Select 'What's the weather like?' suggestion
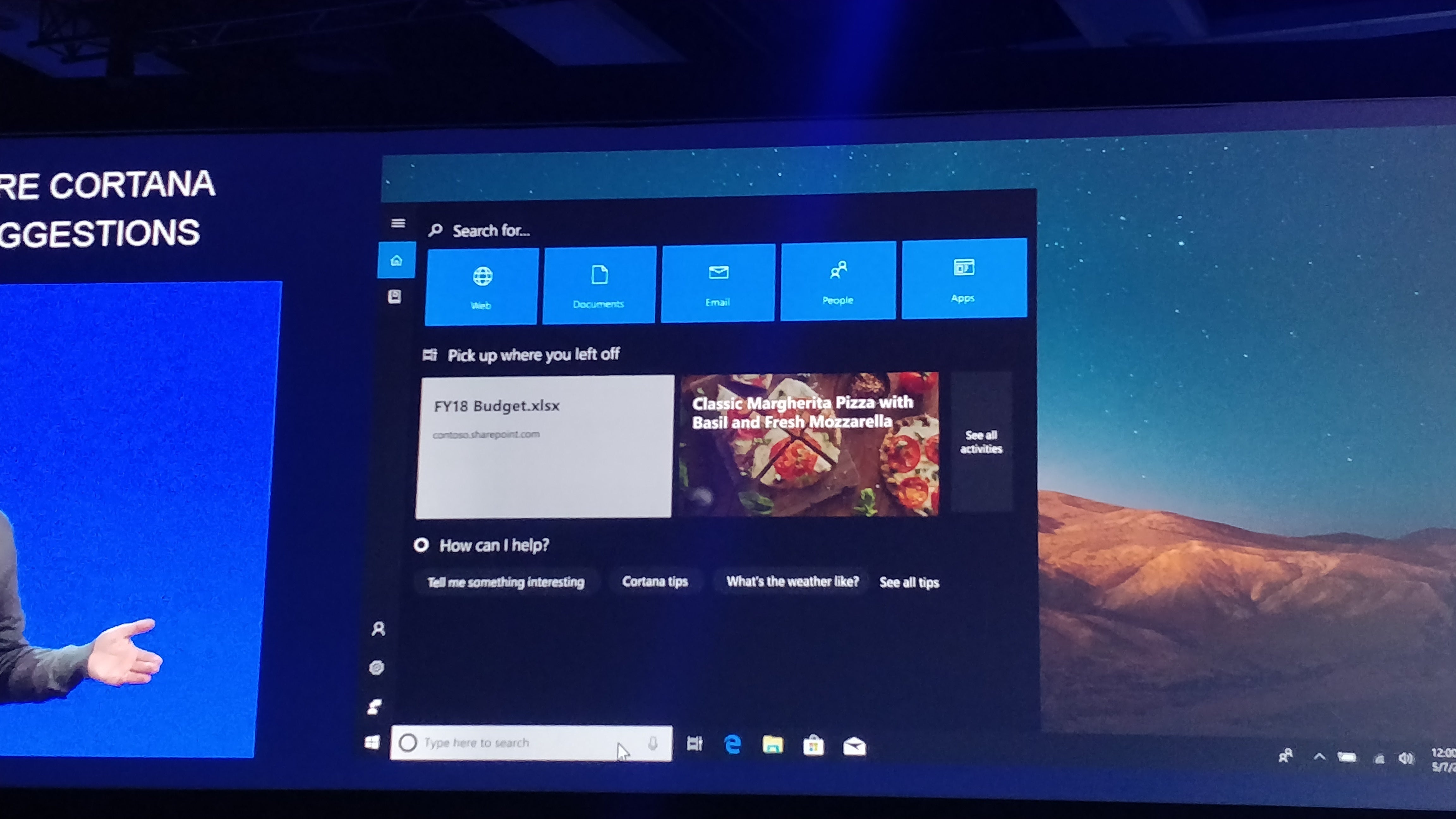Image resolution: width=1456 pixels, height=819 pixels. [x=792, y=581]
